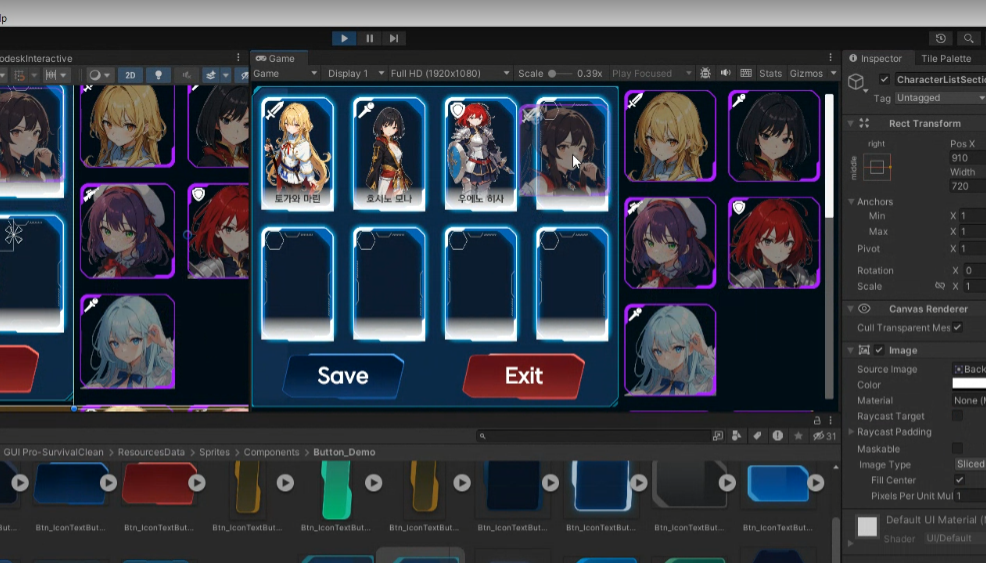
Task: Open the global search magnifier icon
Action: pyautogui.click(x=969, y=38)
